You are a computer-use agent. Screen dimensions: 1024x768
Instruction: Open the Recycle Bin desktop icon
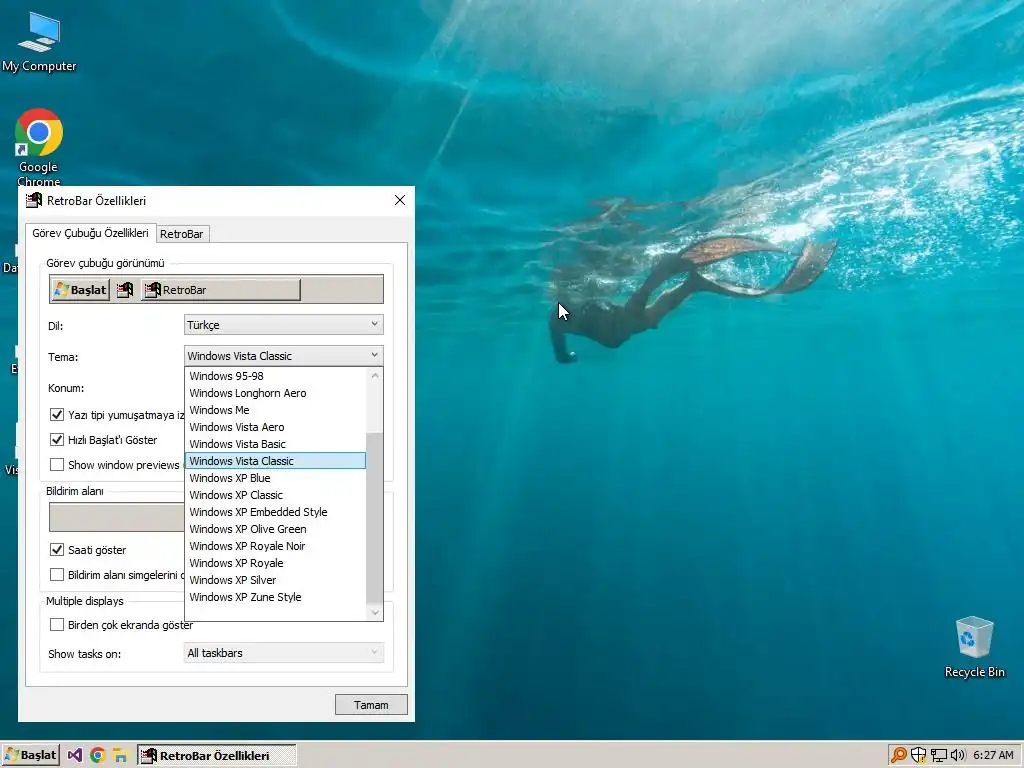point(974,647)
